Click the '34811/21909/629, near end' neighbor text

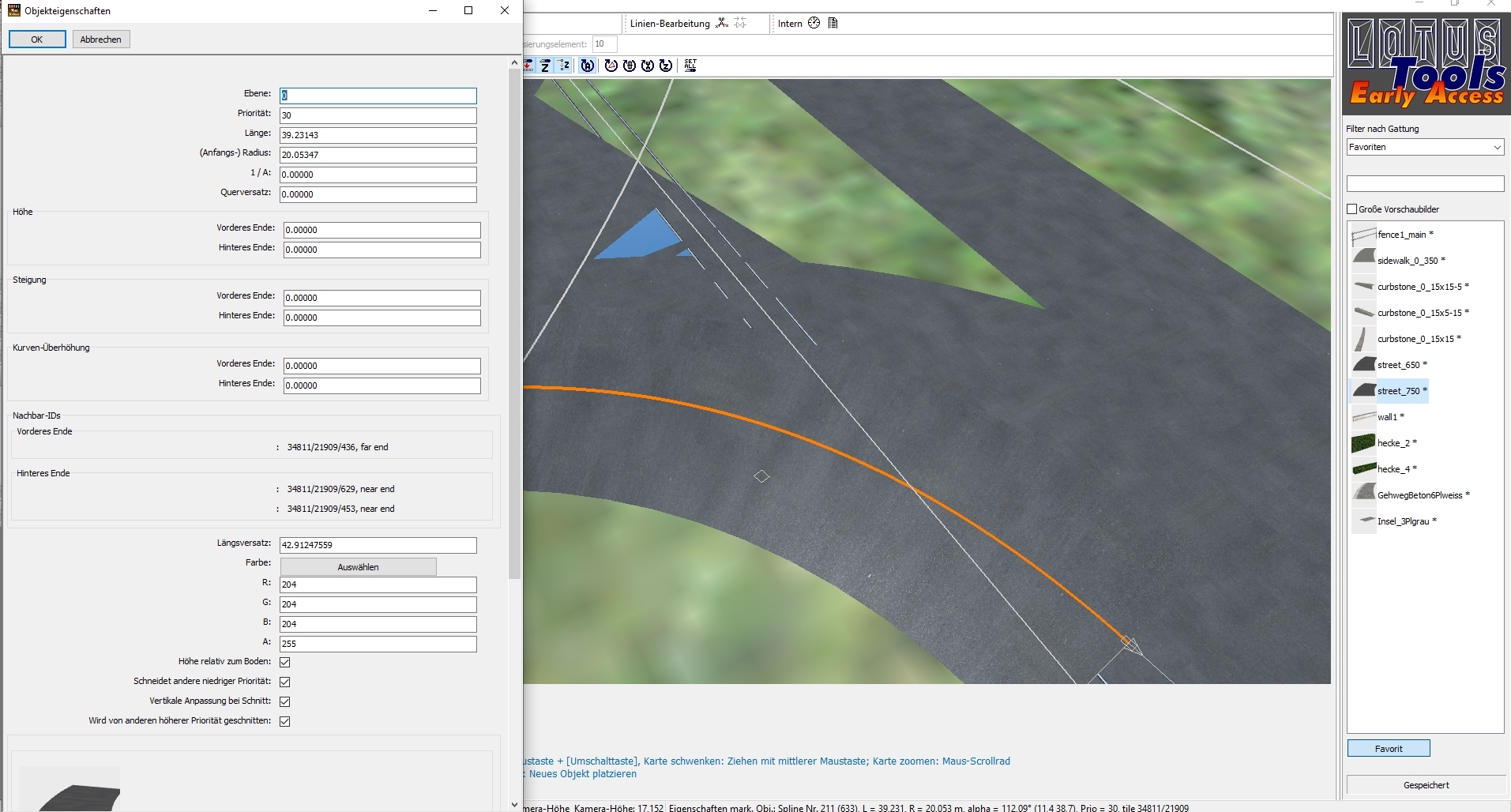pos(341,489)
